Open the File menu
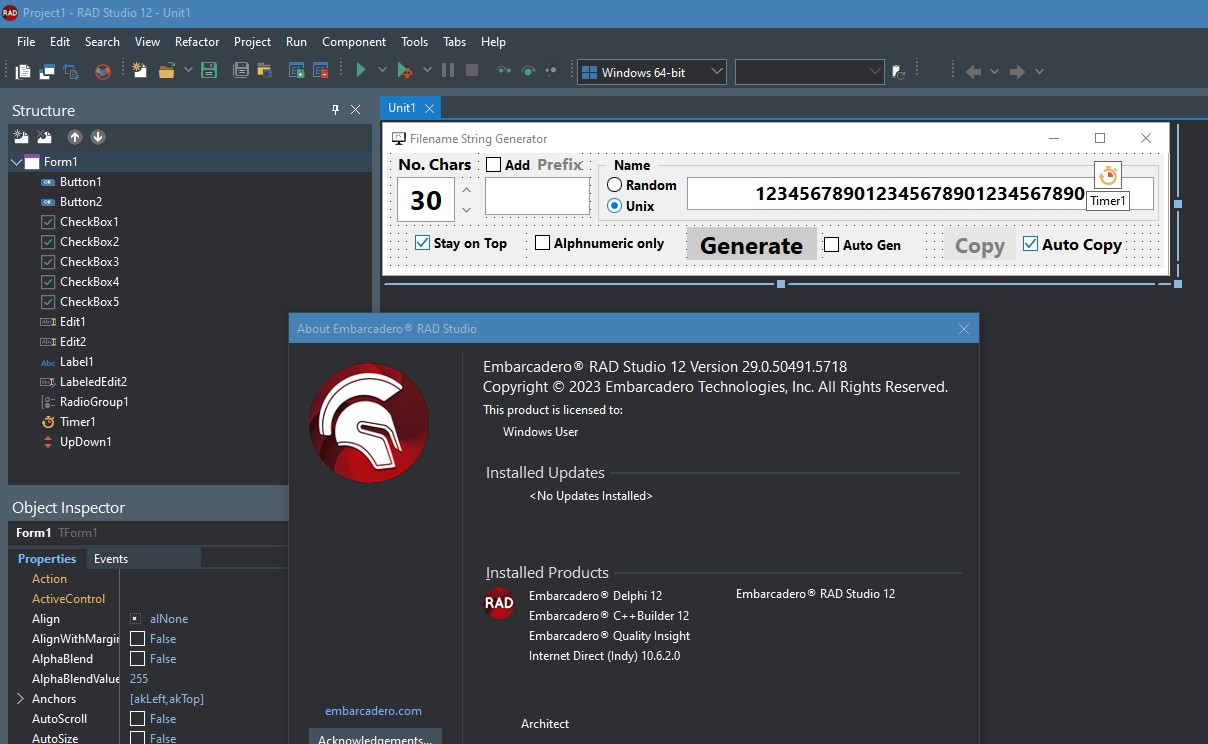Image resolution: width=1208 pixels, height=744 pixels. click(26, 42)
